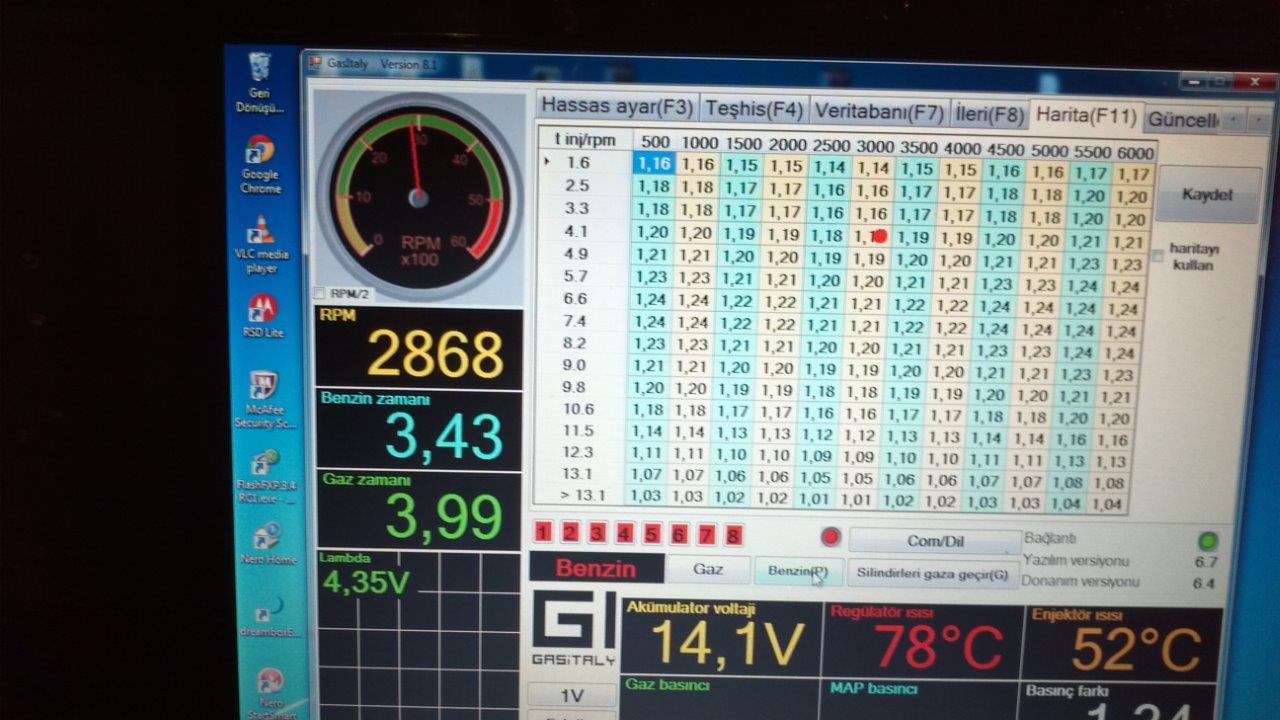
Task: Click the RPM value 2868
Action: [435, 354]
